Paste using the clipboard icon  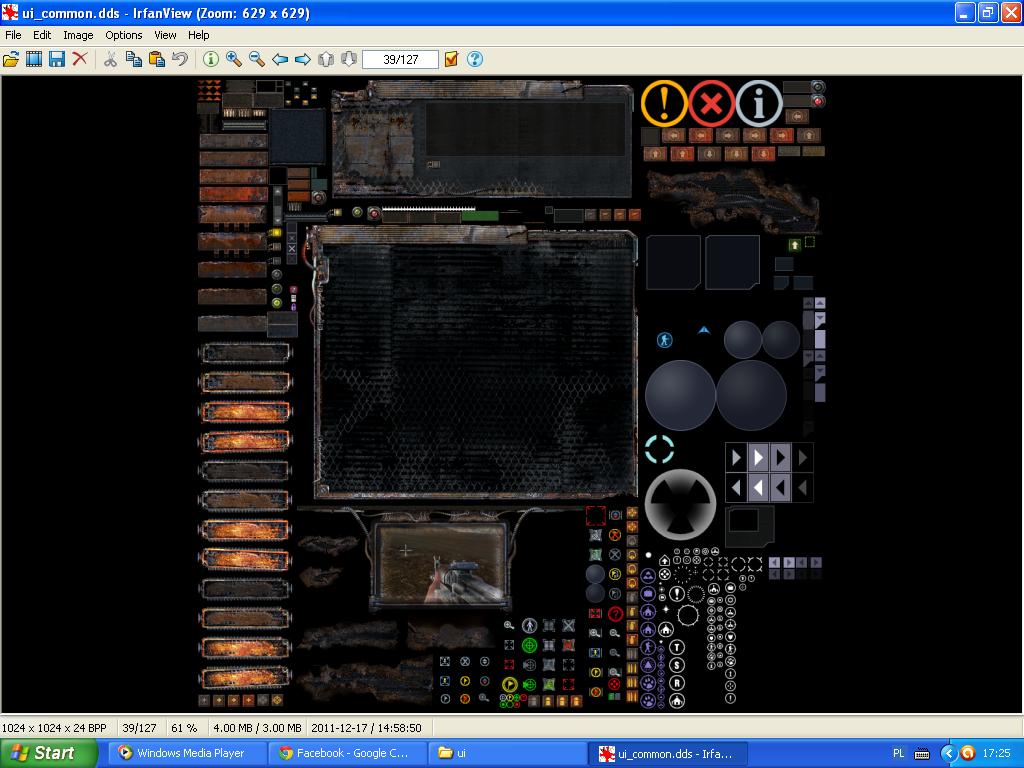tap(156, 59)
